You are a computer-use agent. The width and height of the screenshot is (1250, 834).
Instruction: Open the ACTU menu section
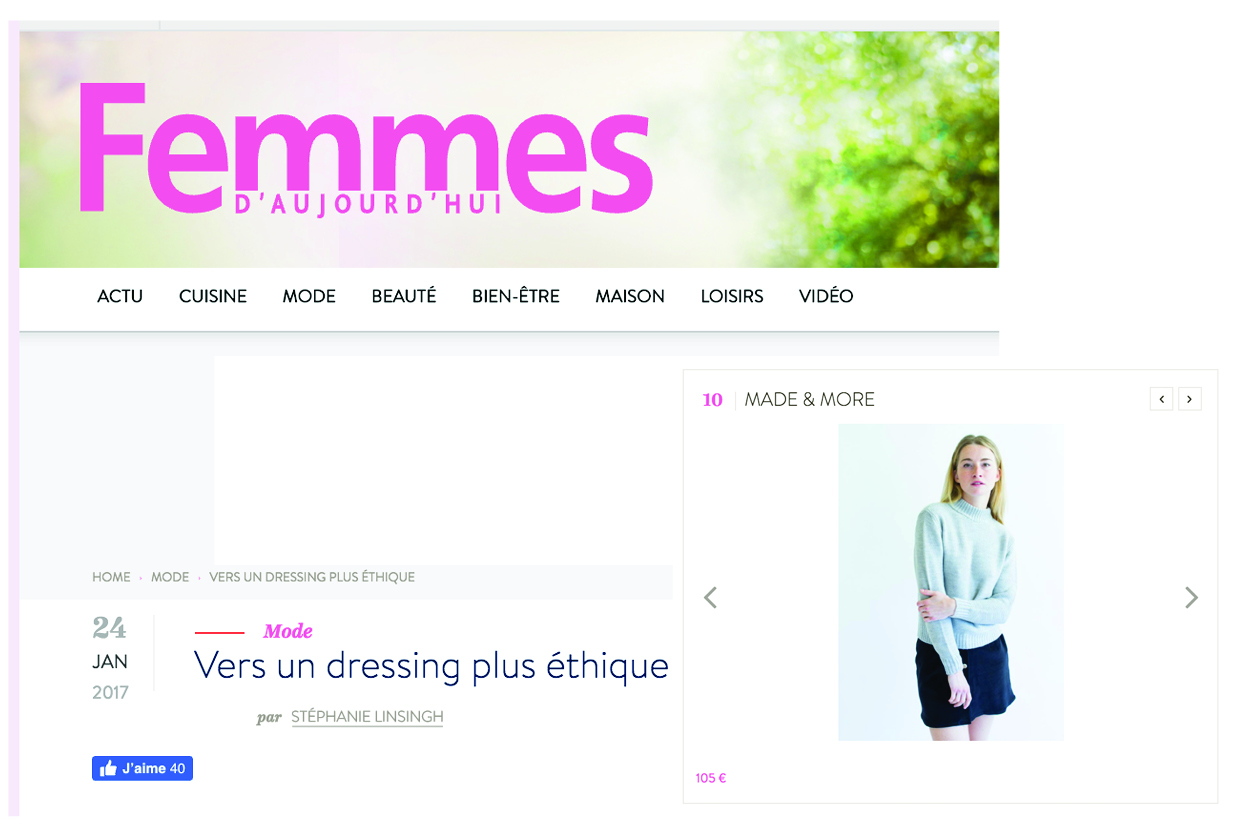pyautogui.click(x=120, y=296)
